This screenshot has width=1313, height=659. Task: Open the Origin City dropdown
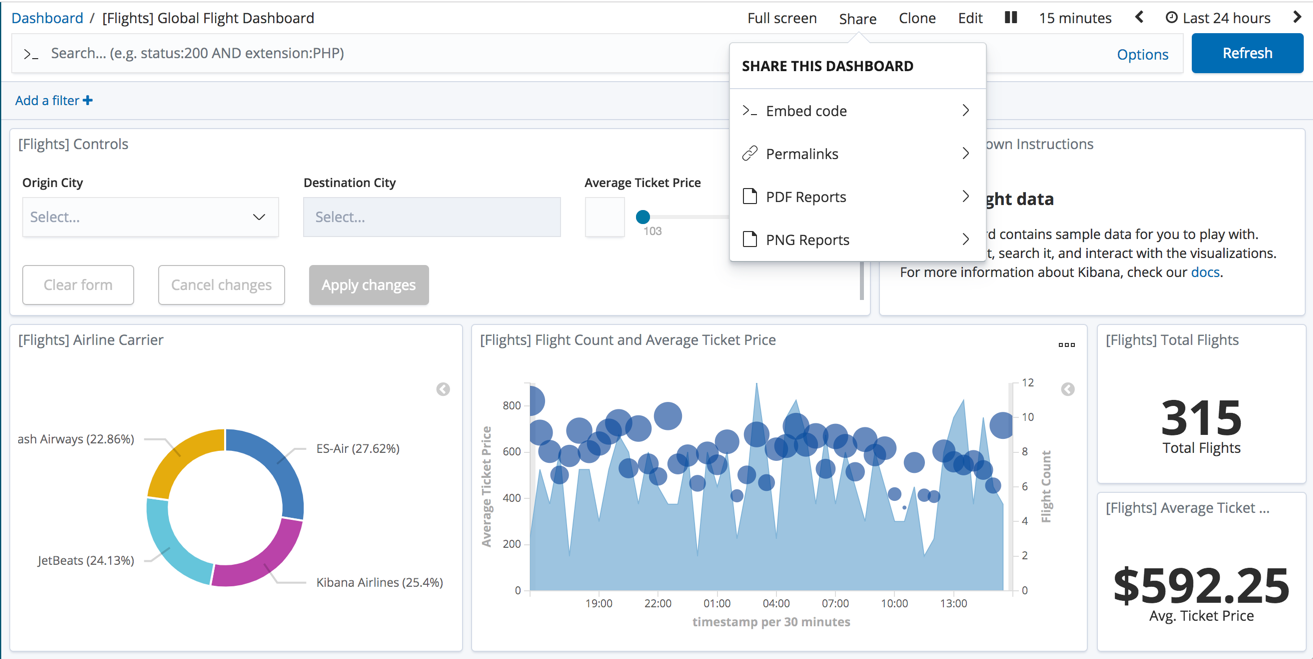[150, 217]
